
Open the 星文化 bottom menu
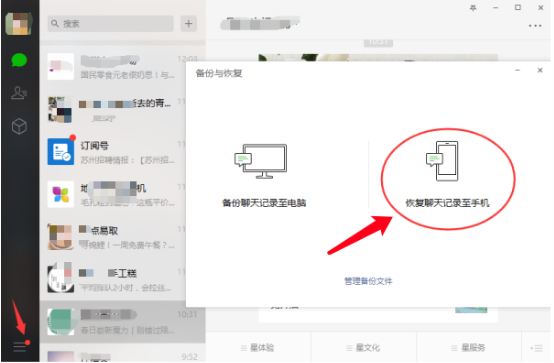363,348
